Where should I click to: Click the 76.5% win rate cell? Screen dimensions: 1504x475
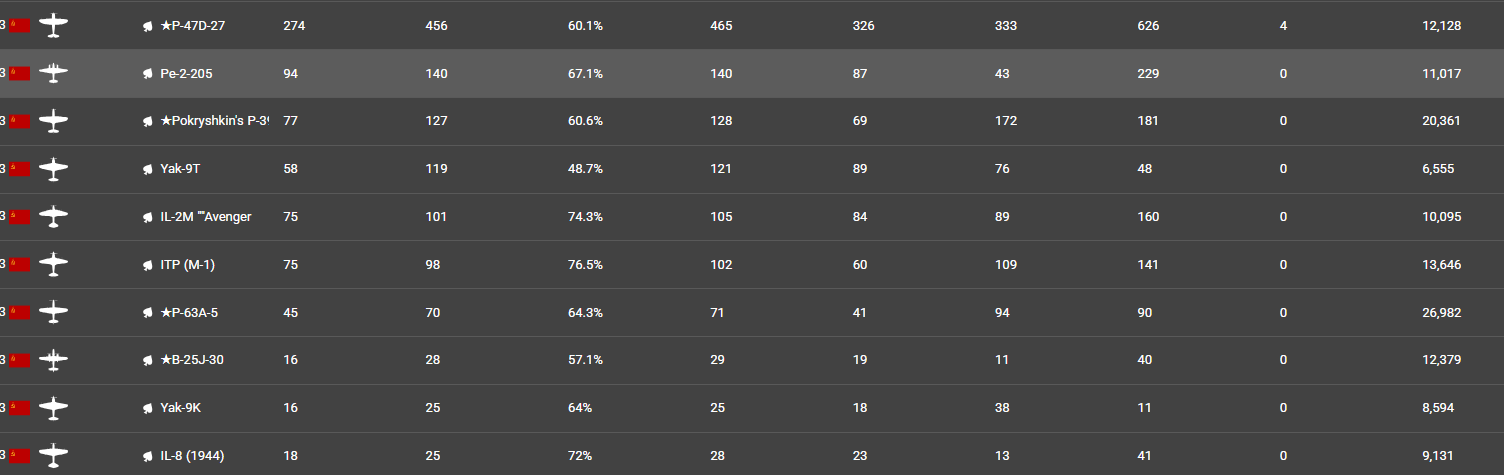pos(585,265)
